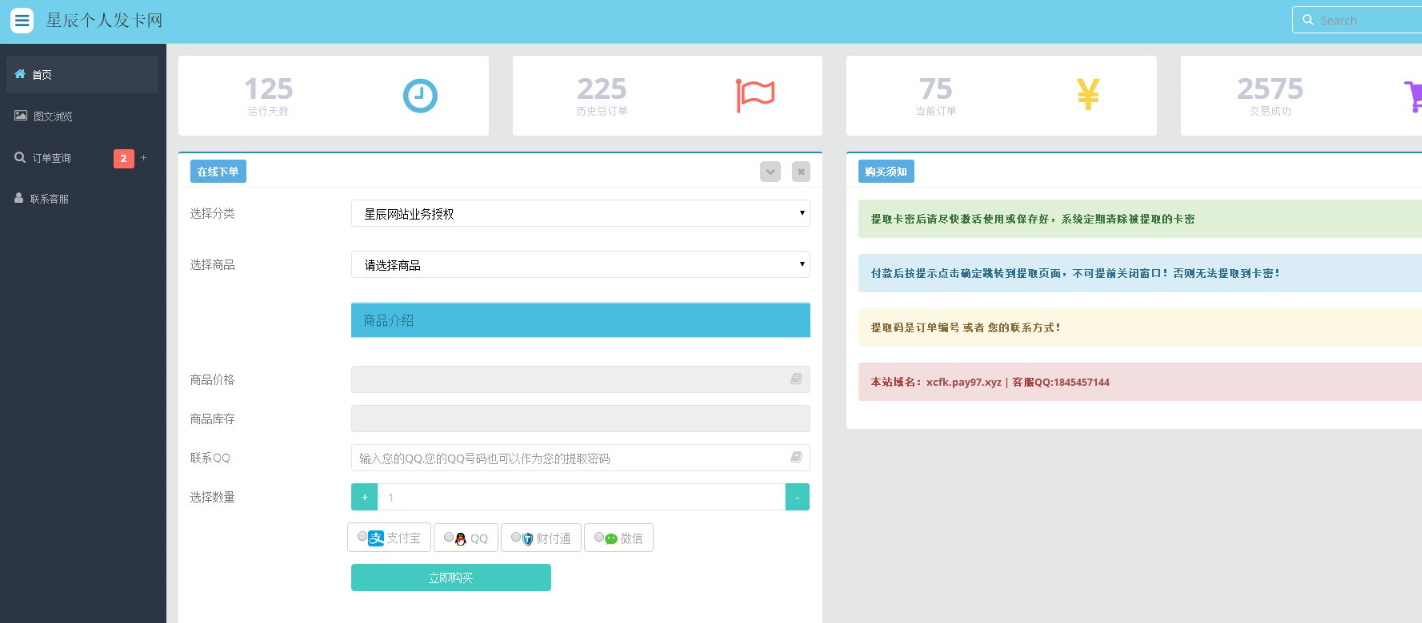Viewport: 1422px width, 623px height.
Task: Select 财付通 payment radio button
Action: (516, 537)
